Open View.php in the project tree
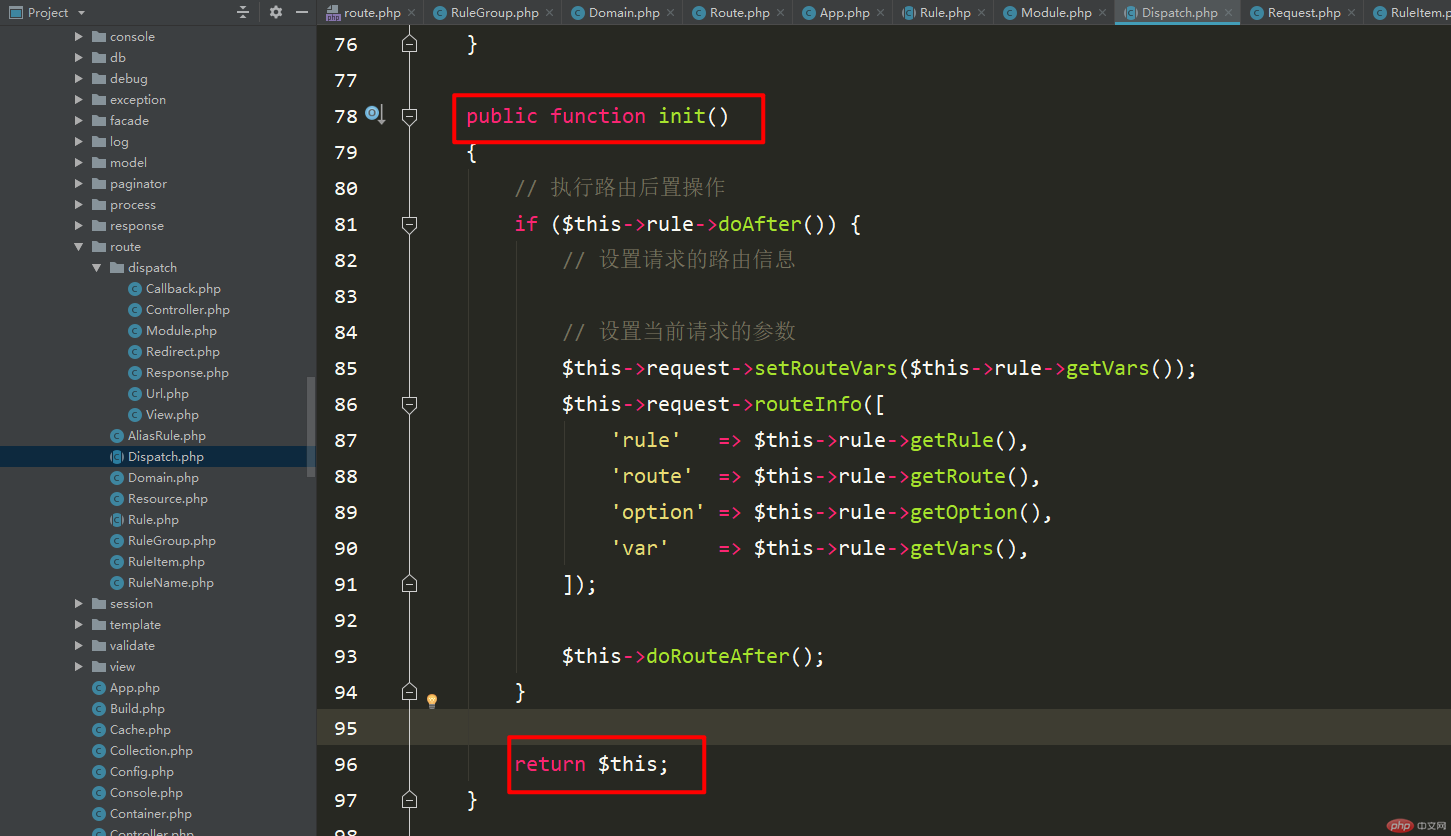The width and height of the screenshot is (1451, 836). [x=164, y=414]
